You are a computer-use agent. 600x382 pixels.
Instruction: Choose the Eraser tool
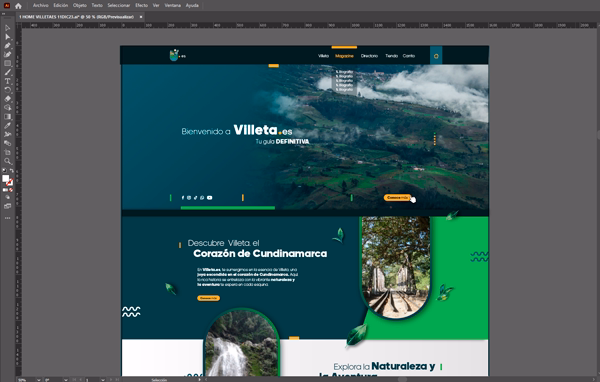tap(7, 99)
